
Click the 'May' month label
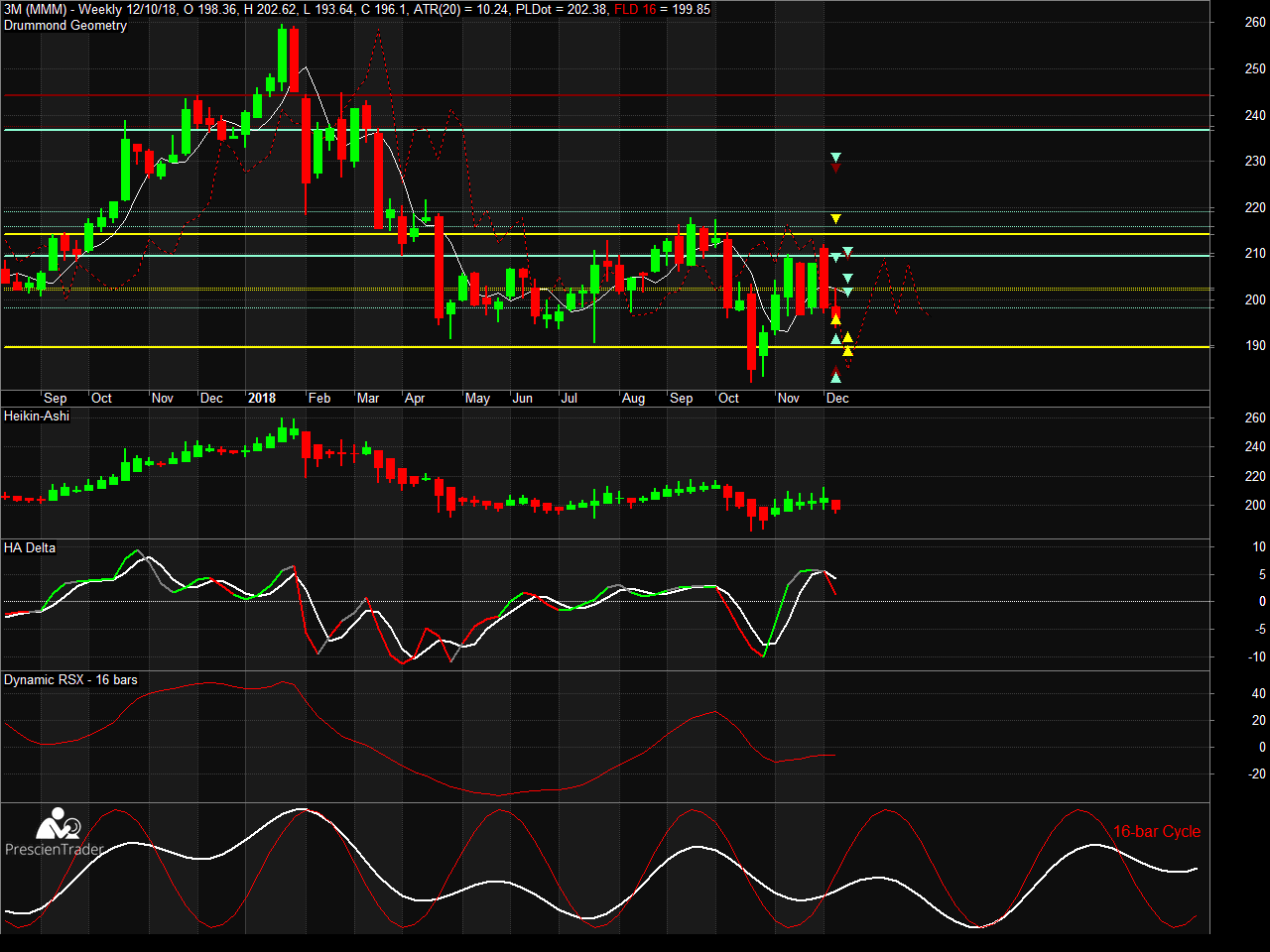477,398
